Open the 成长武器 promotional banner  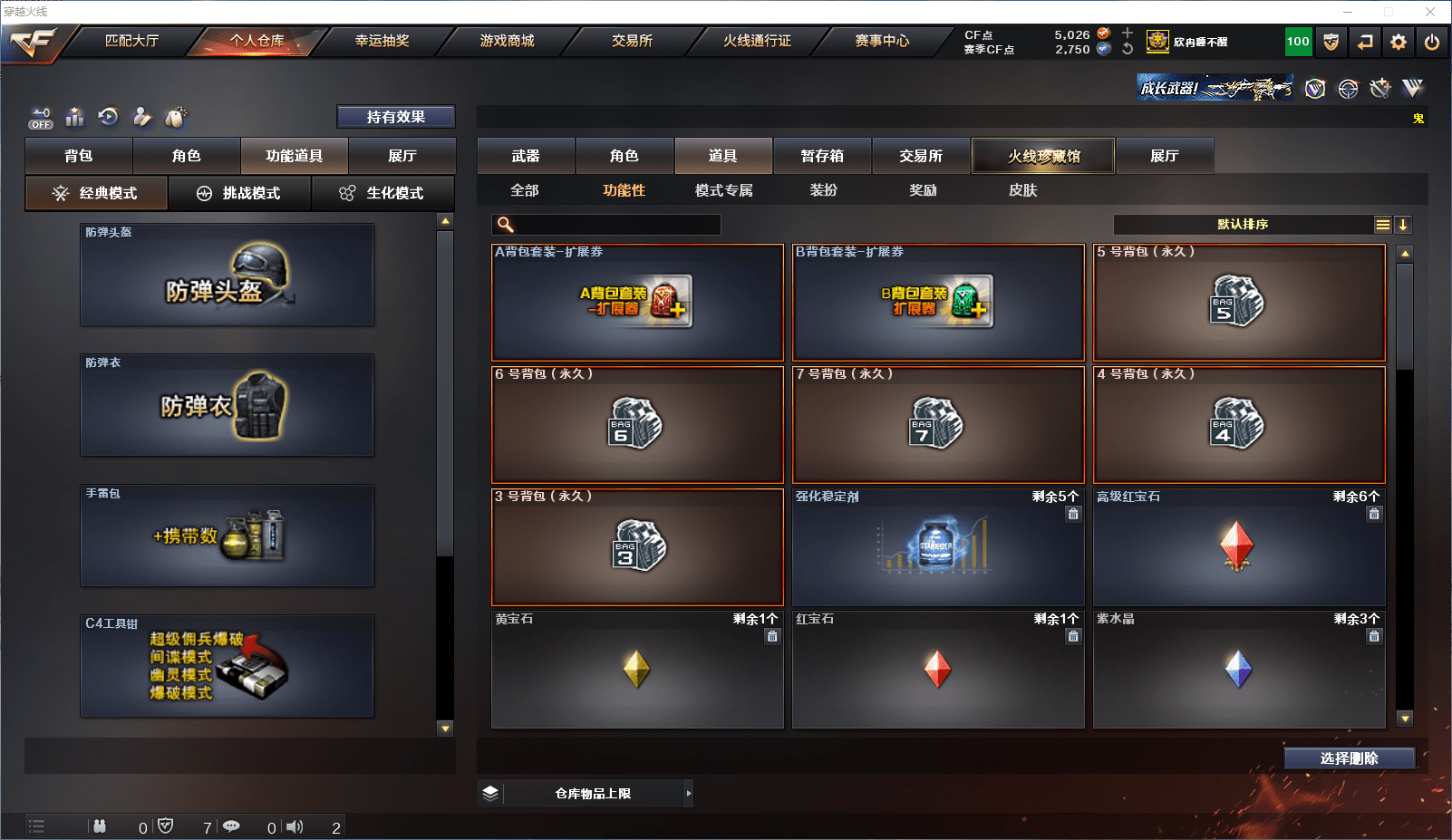click(1215, 88)
